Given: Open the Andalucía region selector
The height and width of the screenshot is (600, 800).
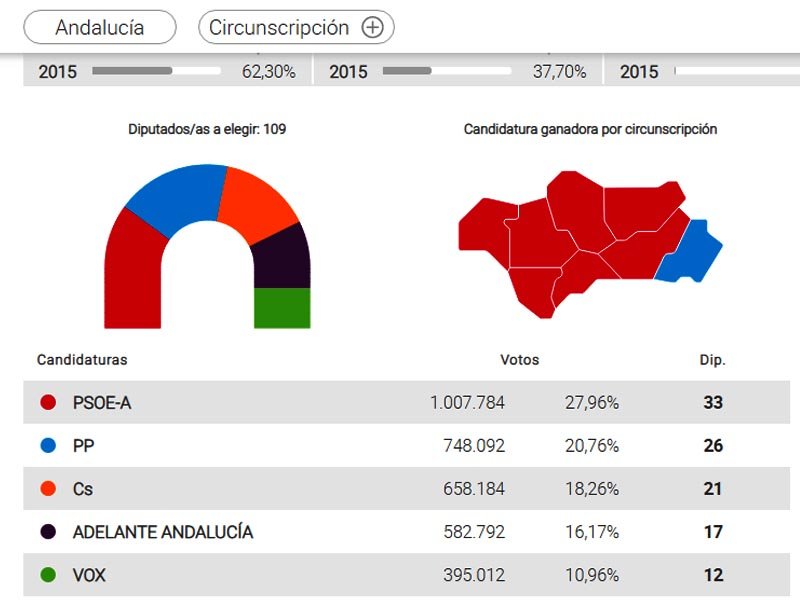Looking at the screenshot, I should (100, 28).
